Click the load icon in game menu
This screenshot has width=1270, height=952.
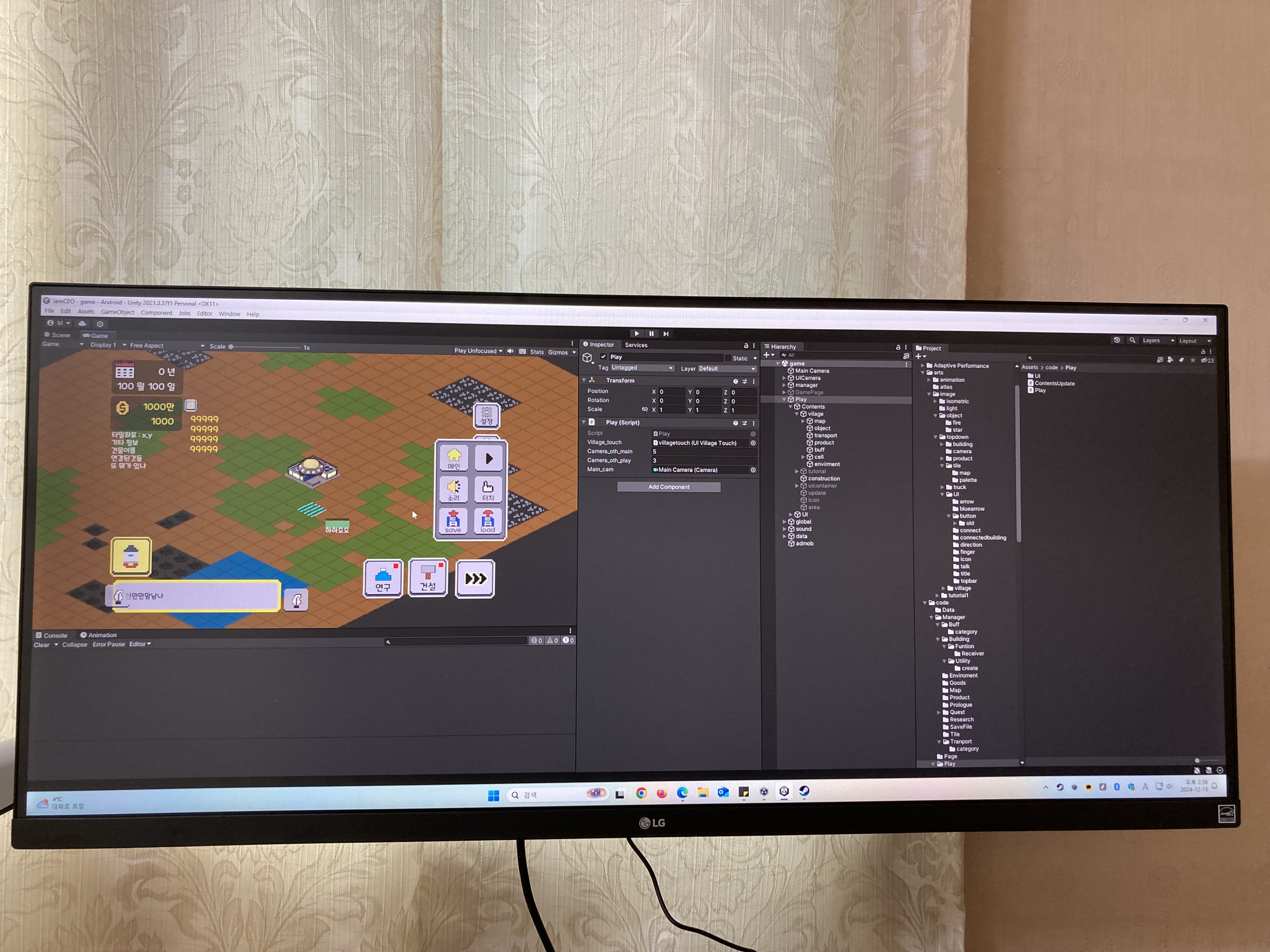tap(488, 521)
